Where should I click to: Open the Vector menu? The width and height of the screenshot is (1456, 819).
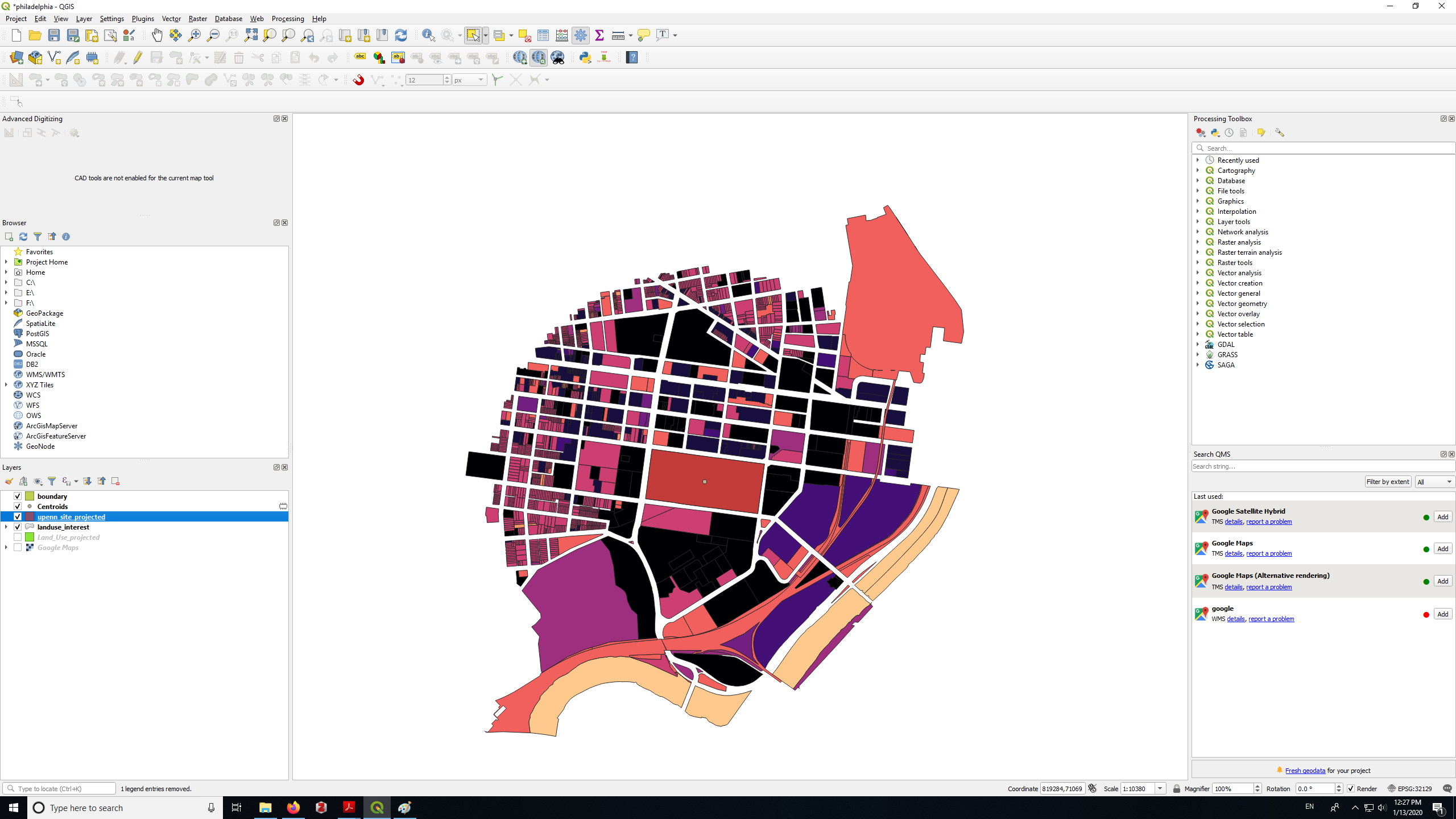171,19
